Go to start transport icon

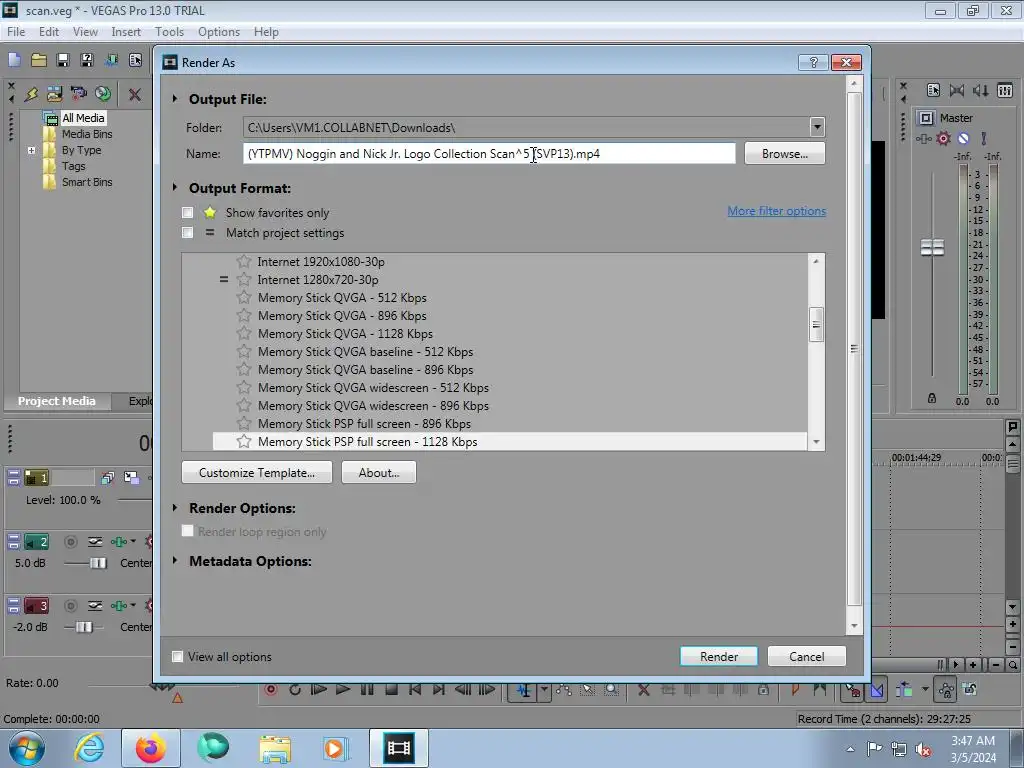(x=415, y=690)
